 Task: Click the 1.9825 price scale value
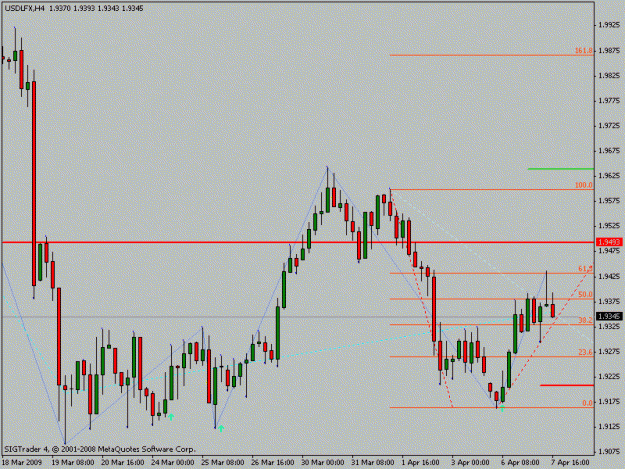coord(609,75)
